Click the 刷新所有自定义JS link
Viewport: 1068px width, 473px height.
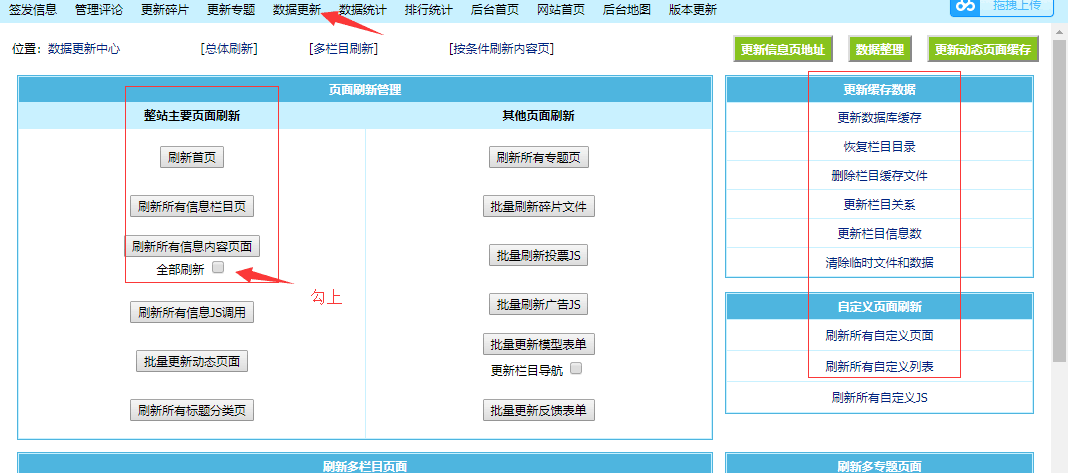click(879, 397)
